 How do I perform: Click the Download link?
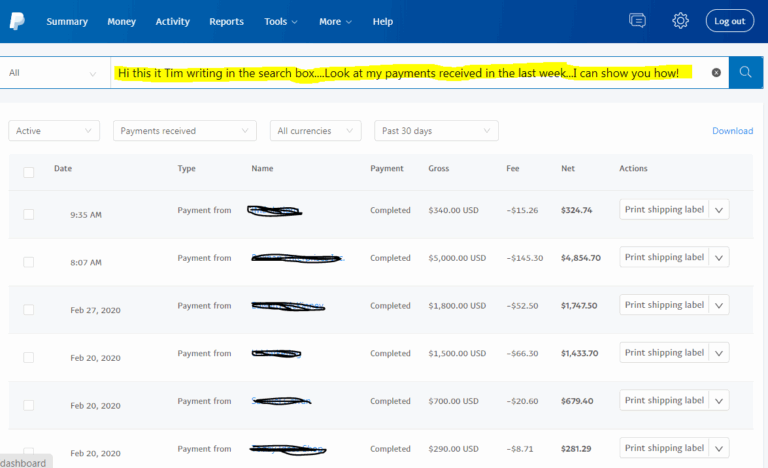pos(732,131)
